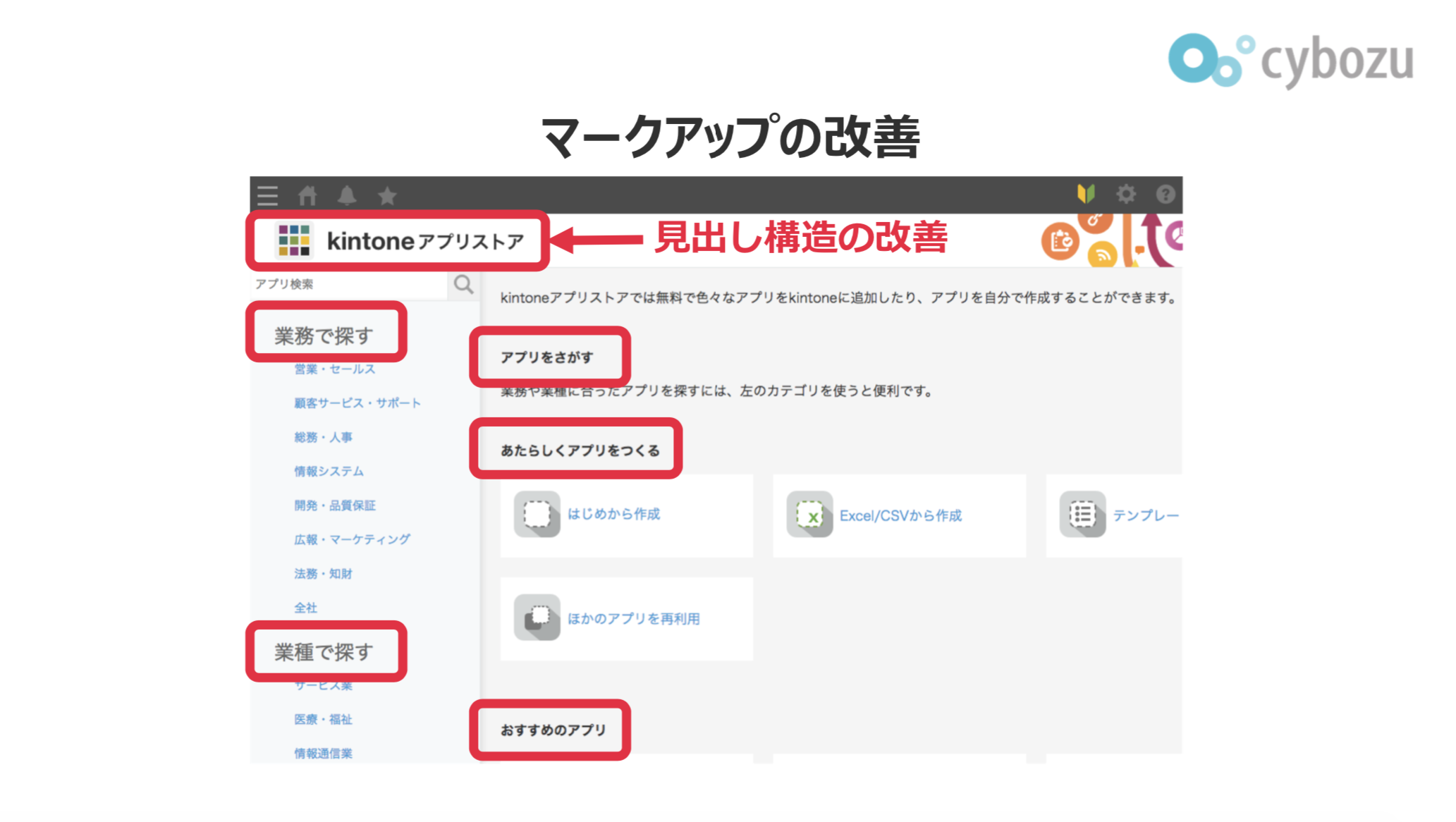Select 顧客サービス・サポート category
Image resolution: width=1456 pixels, height=822 pixels.
coord(357,403)
